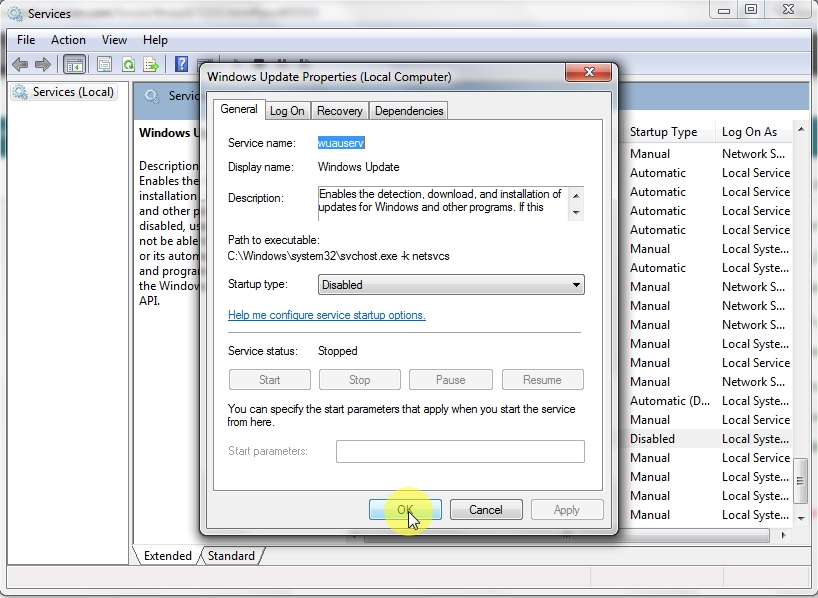Click the services list scroll-down arrow
The height and width of the screenshot is (598, 818).
coord(801,518)
